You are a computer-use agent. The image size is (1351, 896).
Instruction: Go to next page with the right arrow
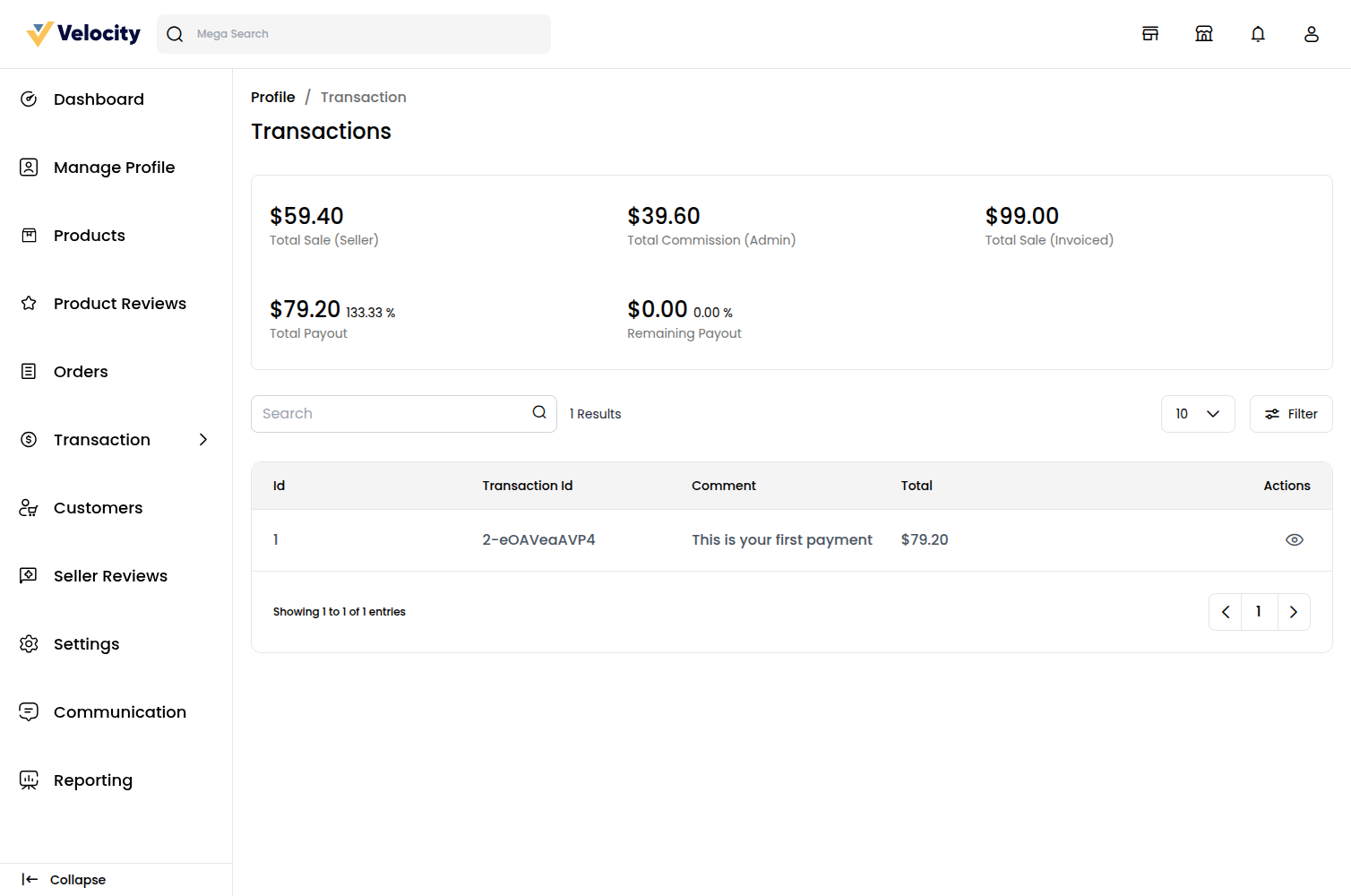point(1294,611)
